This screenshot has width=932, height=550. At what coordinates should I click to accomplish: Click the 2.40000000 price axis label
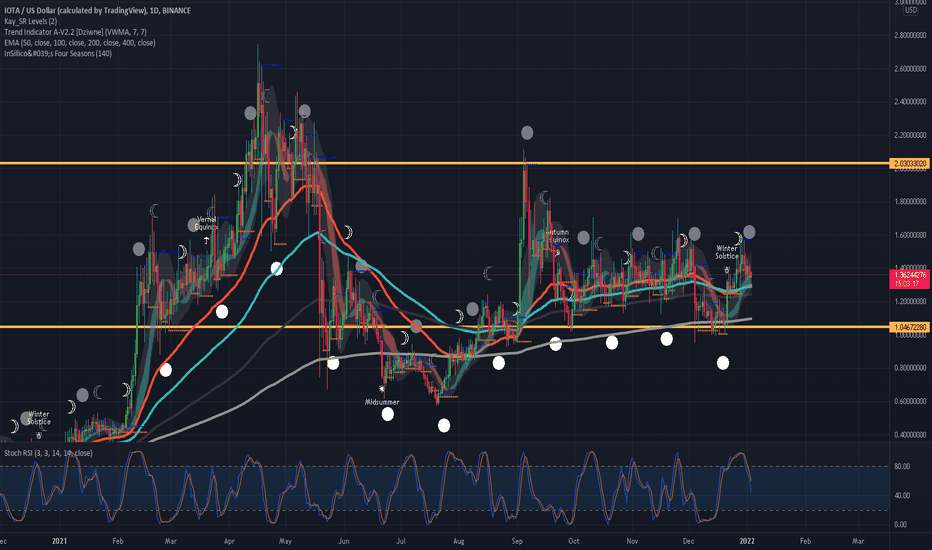tap(910, 102)
